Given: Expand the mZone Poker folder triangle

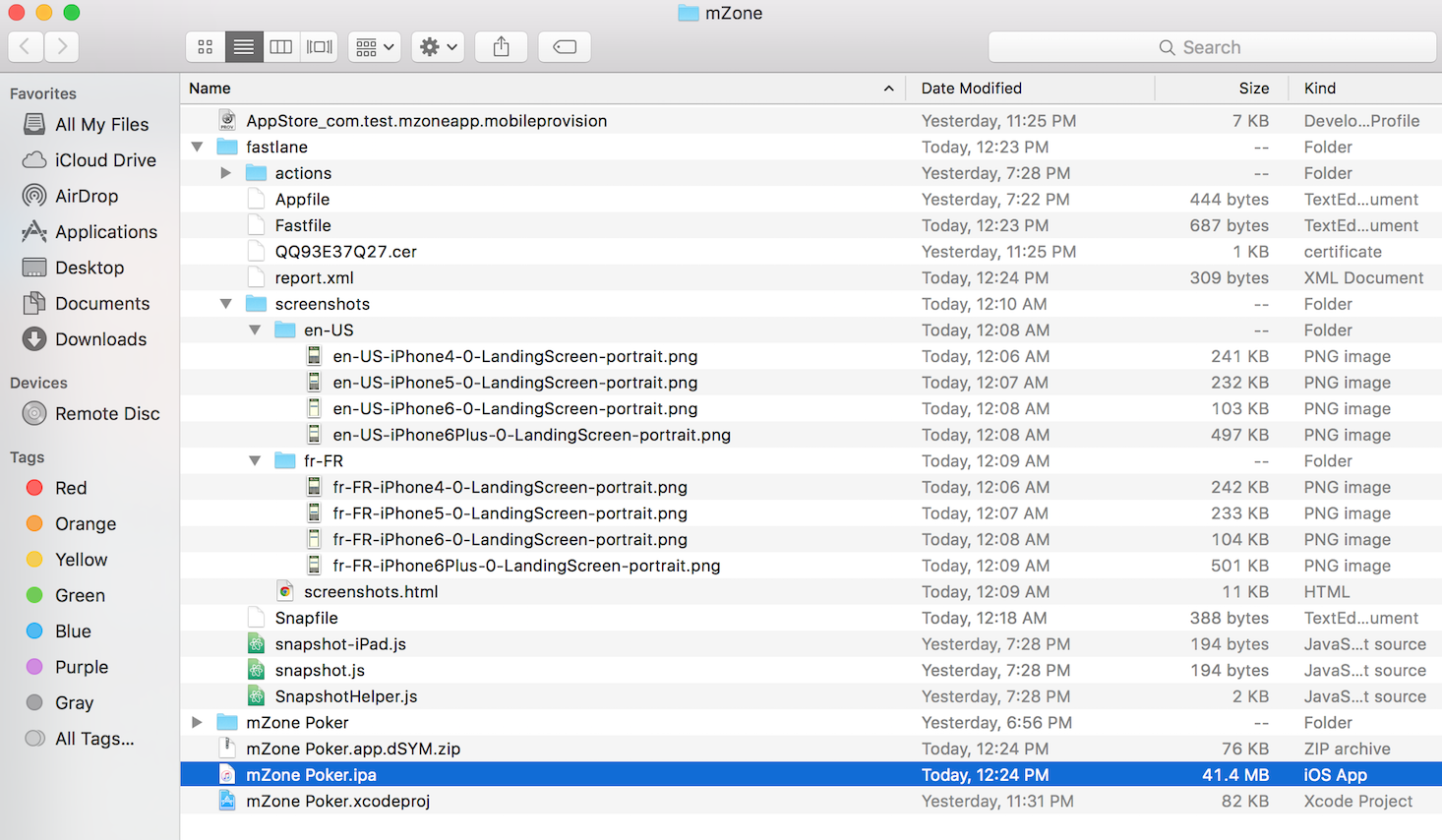Looking at the screenshot, I should click(198, 723).
